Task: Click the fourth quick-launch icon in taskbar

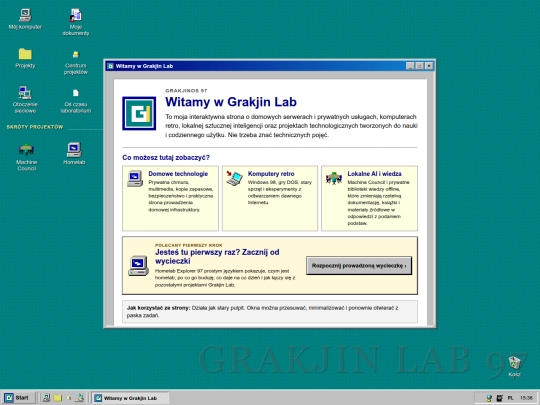Action: pyautogui.click(x=80, y=398)
